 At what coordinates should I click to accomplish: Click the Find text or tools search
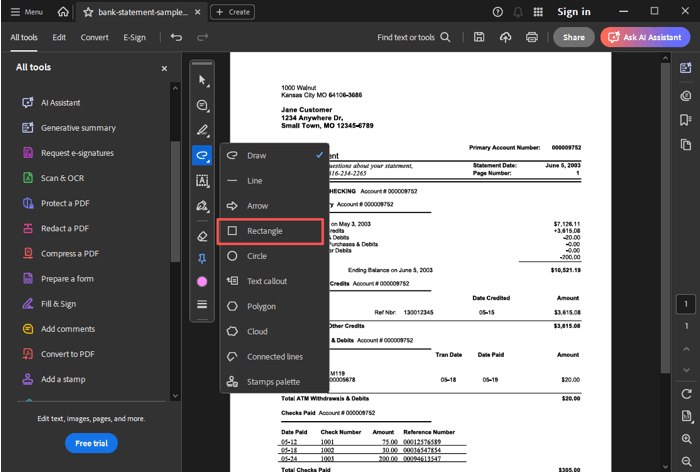click(413, 37)
